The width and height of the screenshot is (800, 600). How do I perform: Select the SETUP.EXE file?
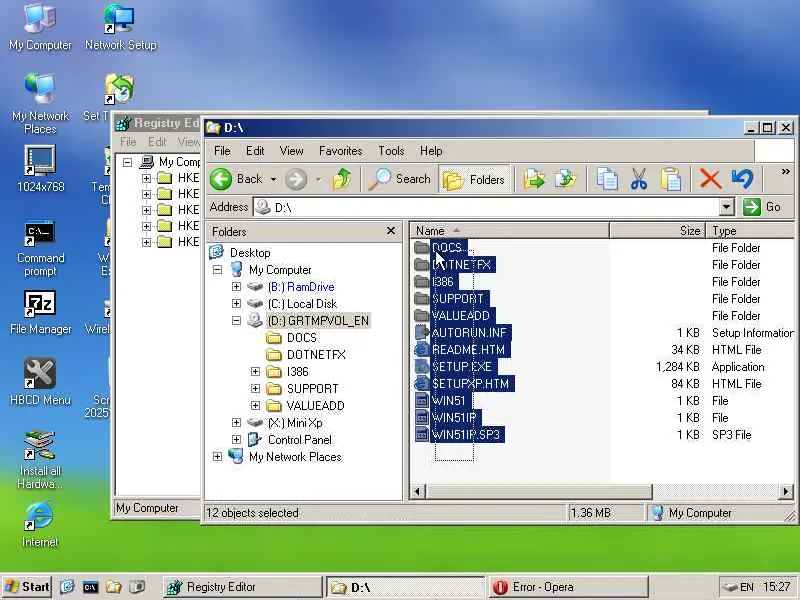pyautogui.click(x=461, y=367)
